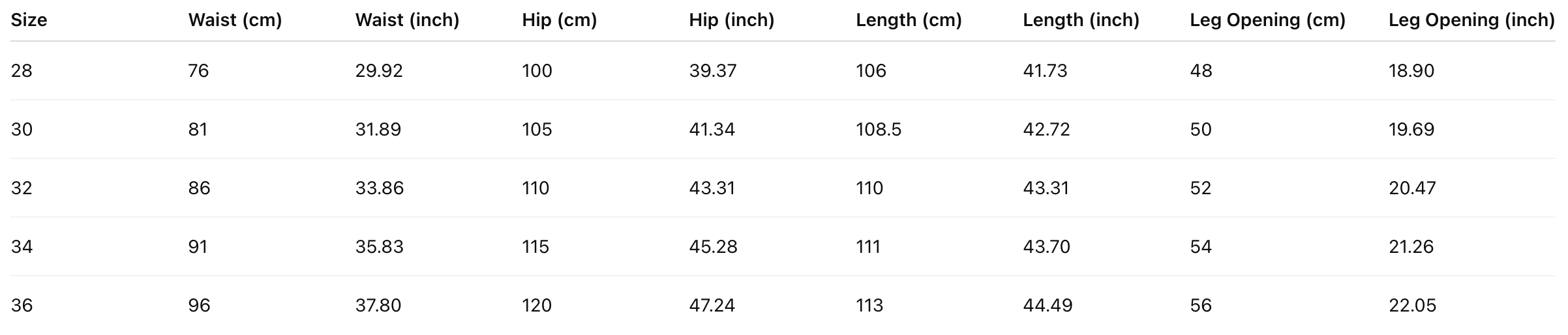Click the Length (cm) column header
1568x335 pixels.
[909, 20]
